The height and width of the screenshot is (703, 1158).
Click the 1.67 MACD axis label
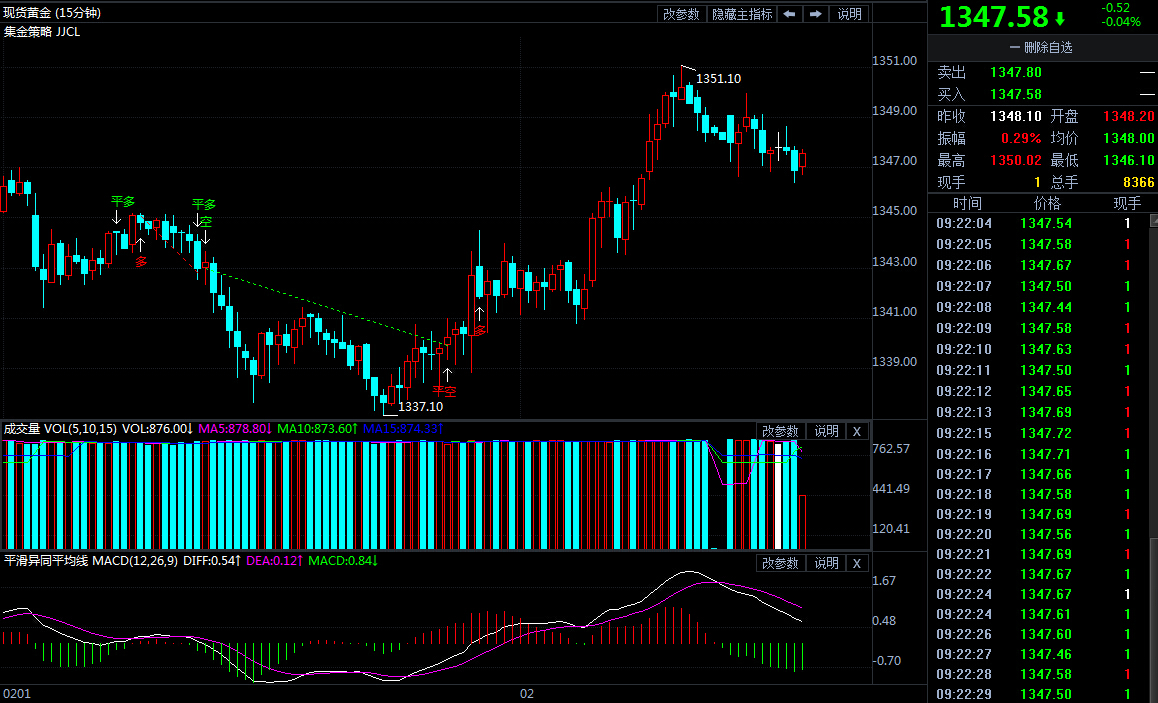click(x=885, y=581)
